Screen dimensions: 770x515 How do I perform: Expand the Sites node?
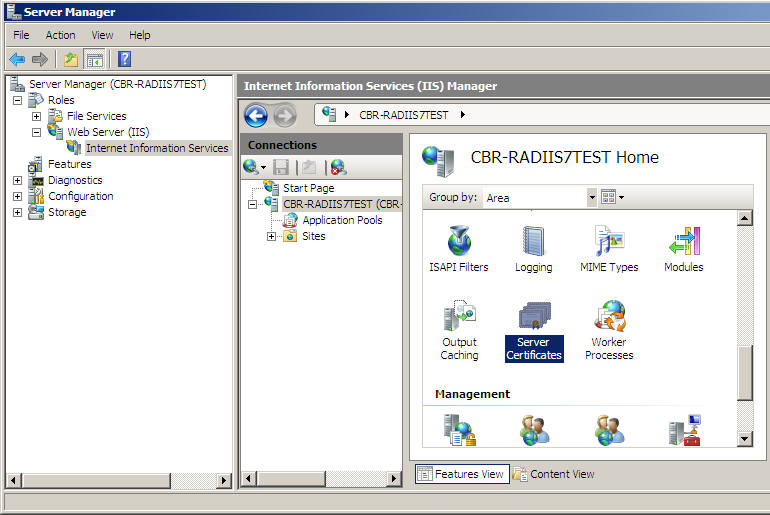(271, 237)
